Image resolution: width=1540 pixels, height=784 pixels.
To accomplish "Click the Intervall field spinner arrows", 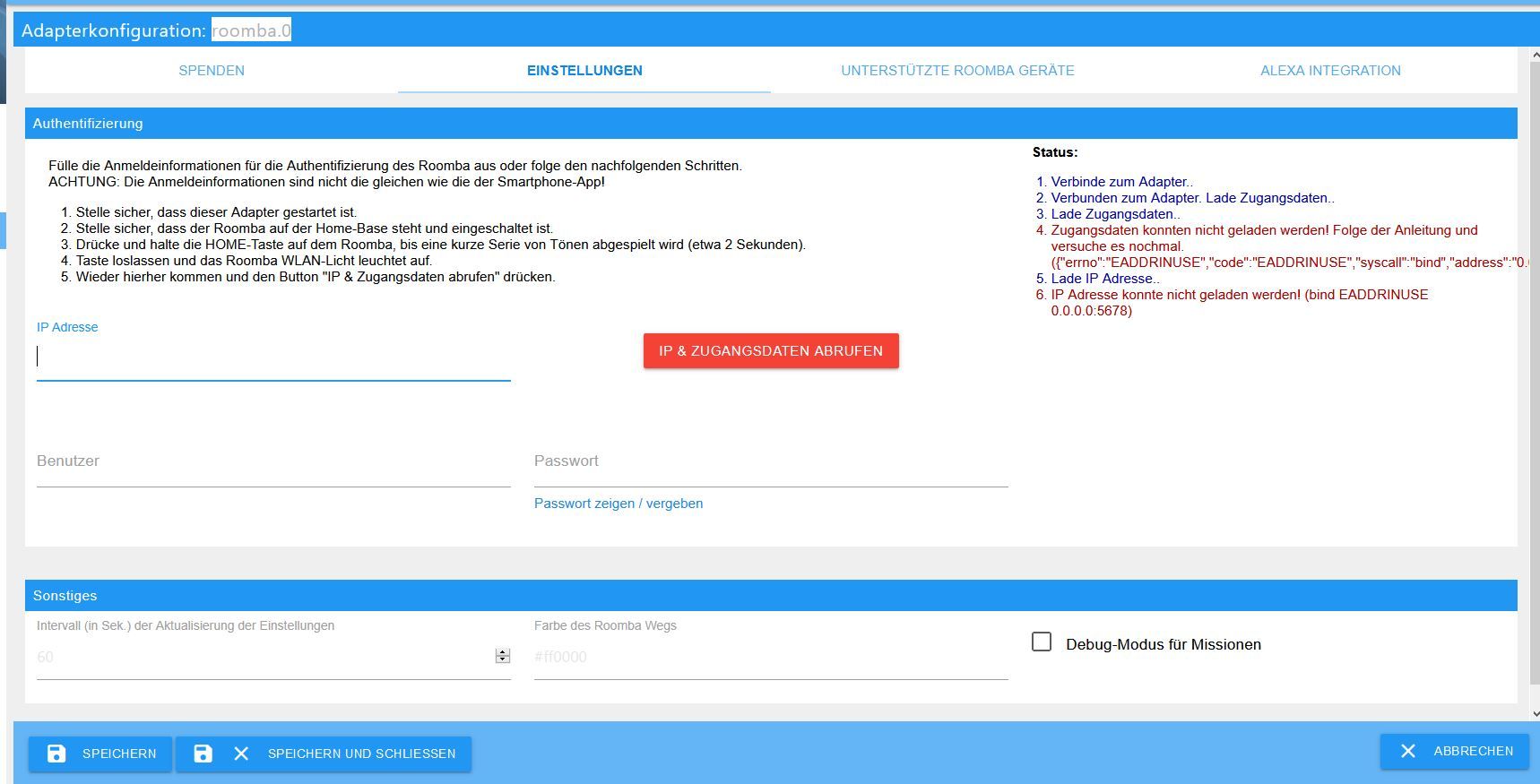I will (x=503, y=657).
